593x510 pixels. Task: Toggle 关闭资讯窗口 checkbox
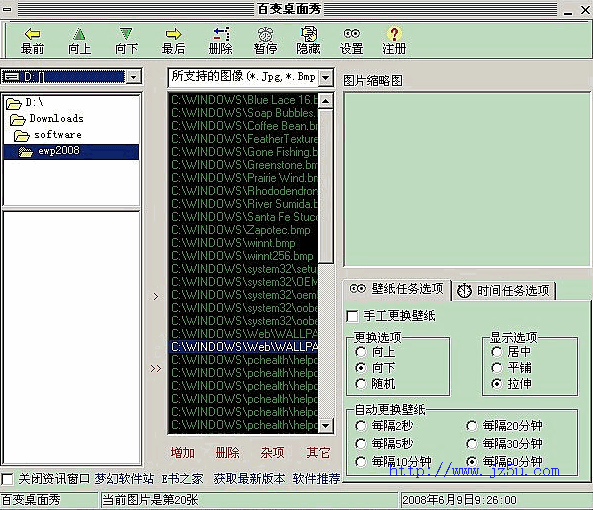coord(7,479)
